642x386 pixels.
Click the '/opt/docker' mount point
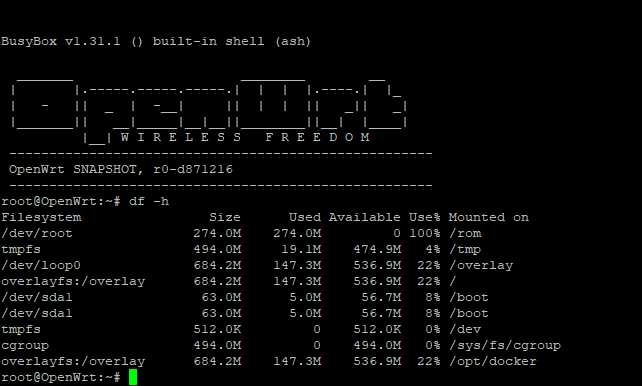point(493,362)
